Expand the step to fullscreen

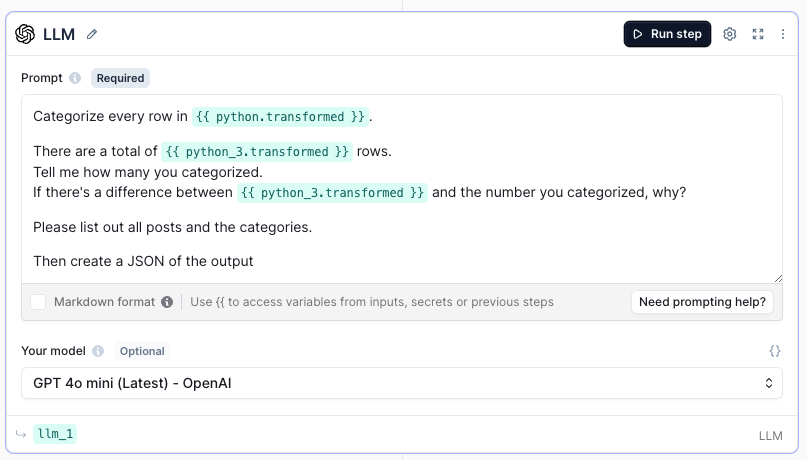[x=758, y=34]
